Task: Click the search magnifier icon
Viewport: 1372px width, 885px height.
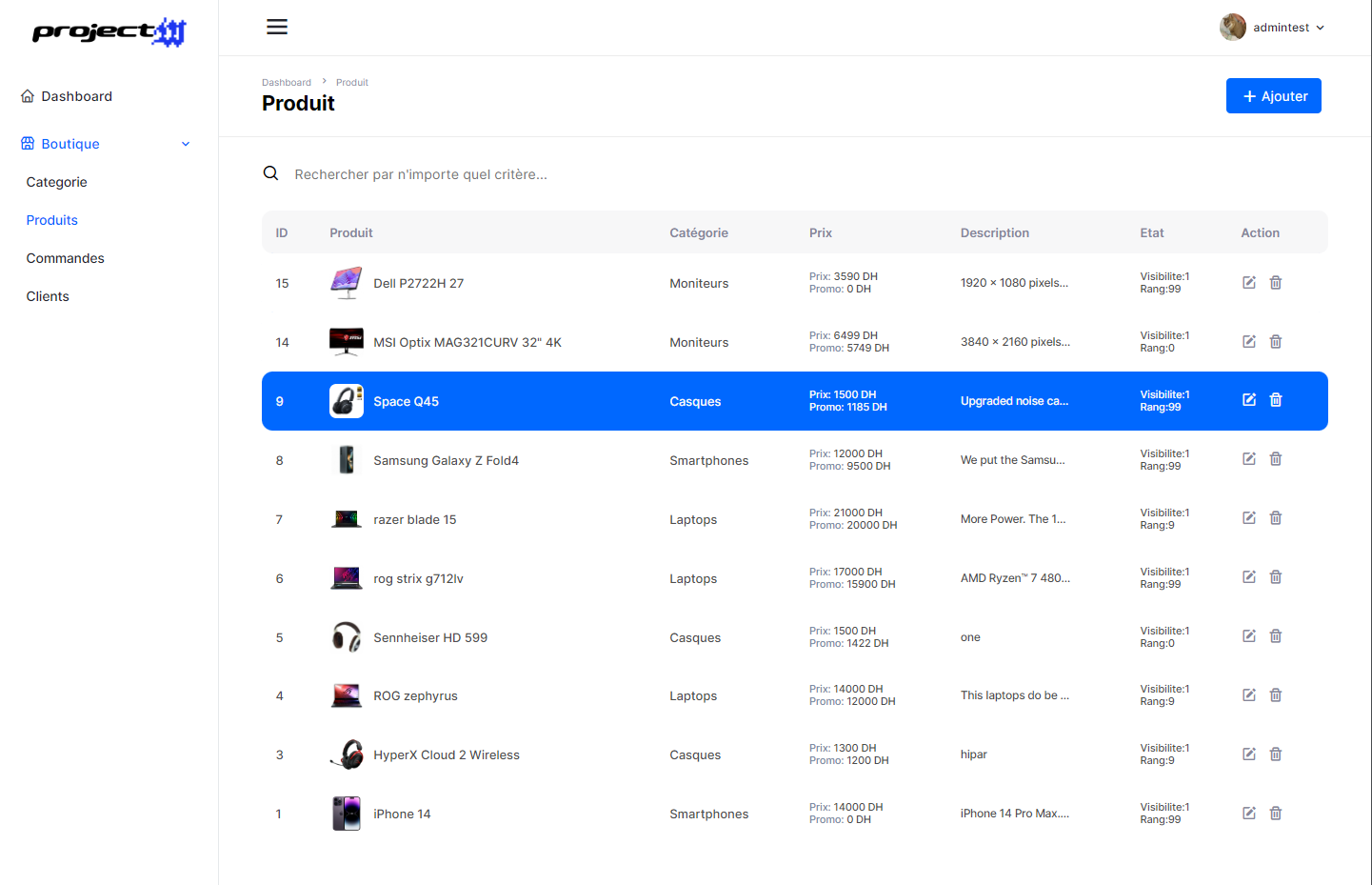Action: tap(271, 173)
